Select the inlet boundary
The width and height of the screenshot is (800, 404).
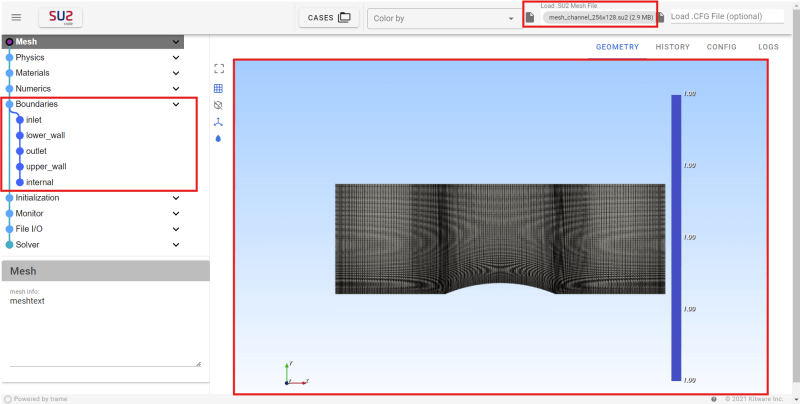[34, 120]
